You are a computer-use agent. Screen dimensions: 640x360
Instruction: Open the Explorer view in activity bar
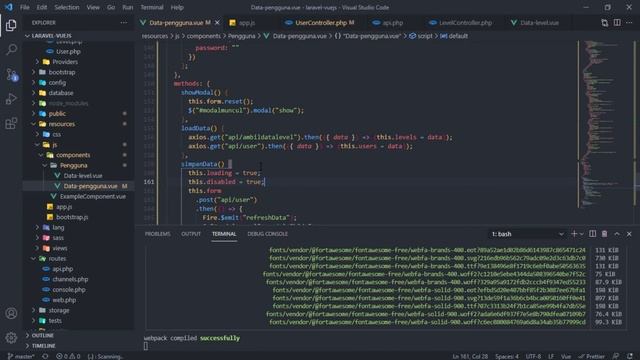[x=11, y=25]
